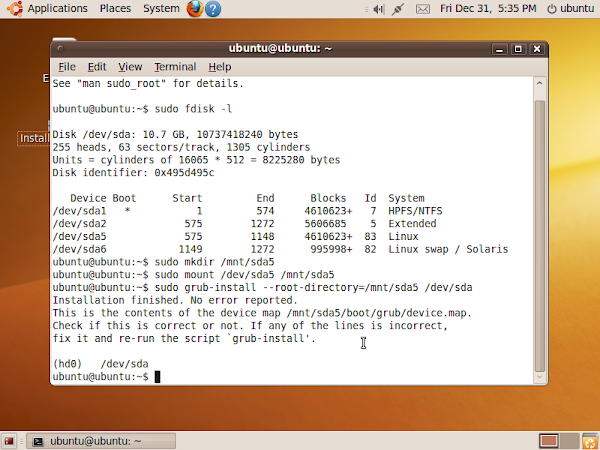The image size is (600, 450).
Task: Click the ubuntu@ubuntu taskbar button
Action: [x=101, y=441]
